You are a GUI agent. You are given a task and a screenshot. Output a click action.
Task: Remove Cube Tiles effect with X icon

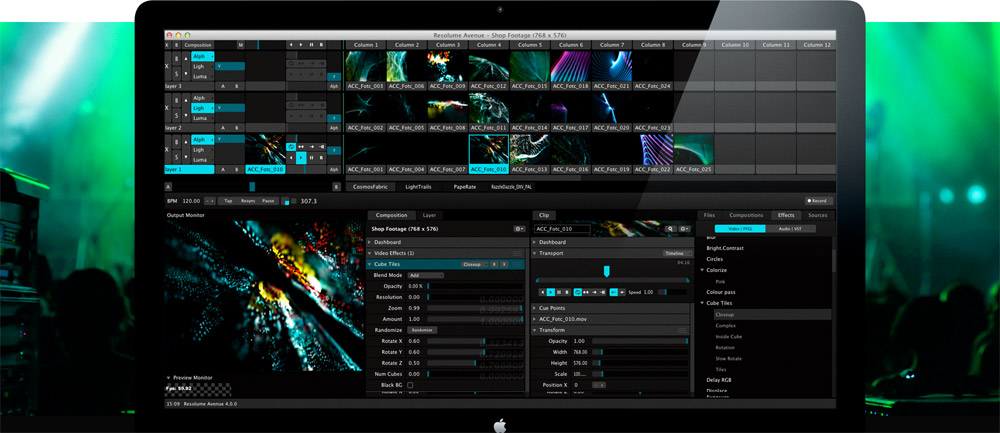505,264
